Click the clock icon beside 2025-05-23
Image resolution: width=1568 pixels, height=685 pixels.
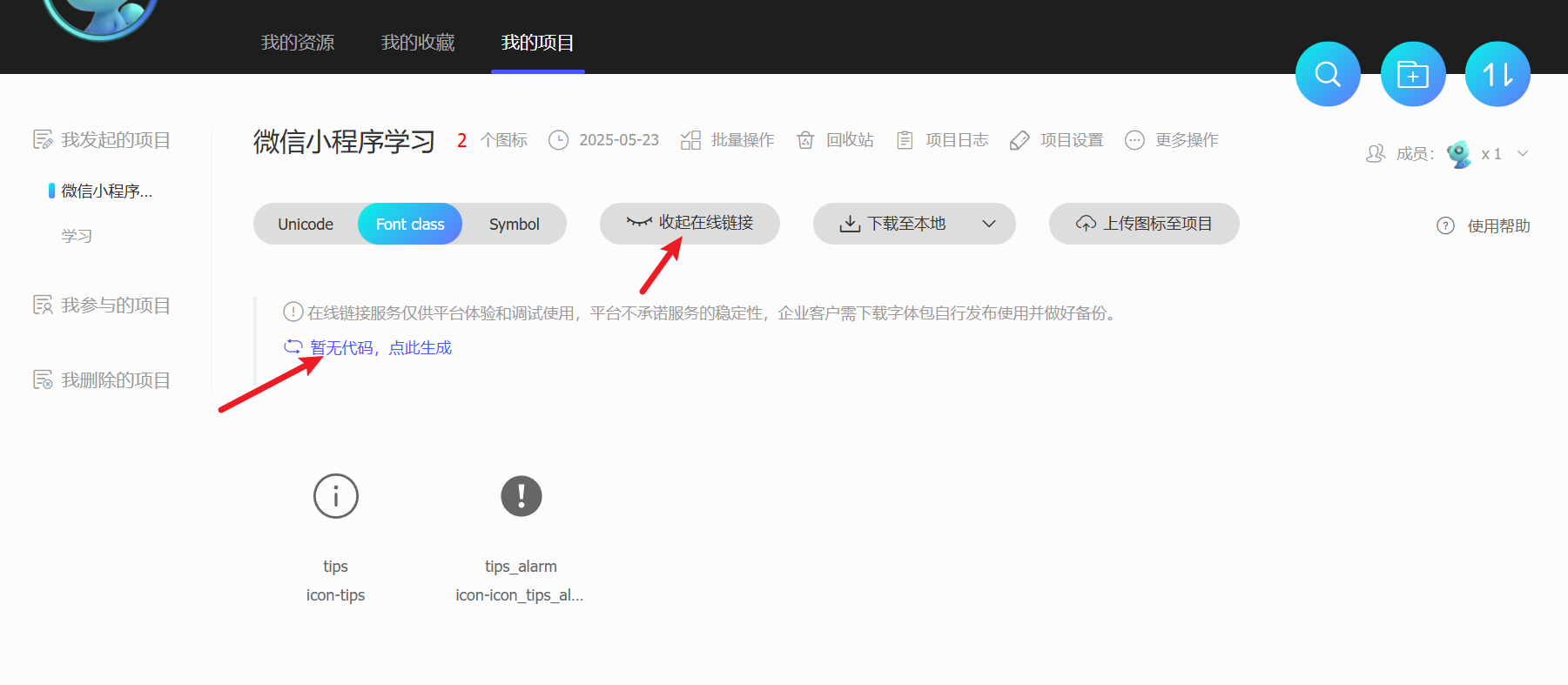point(558,140)
